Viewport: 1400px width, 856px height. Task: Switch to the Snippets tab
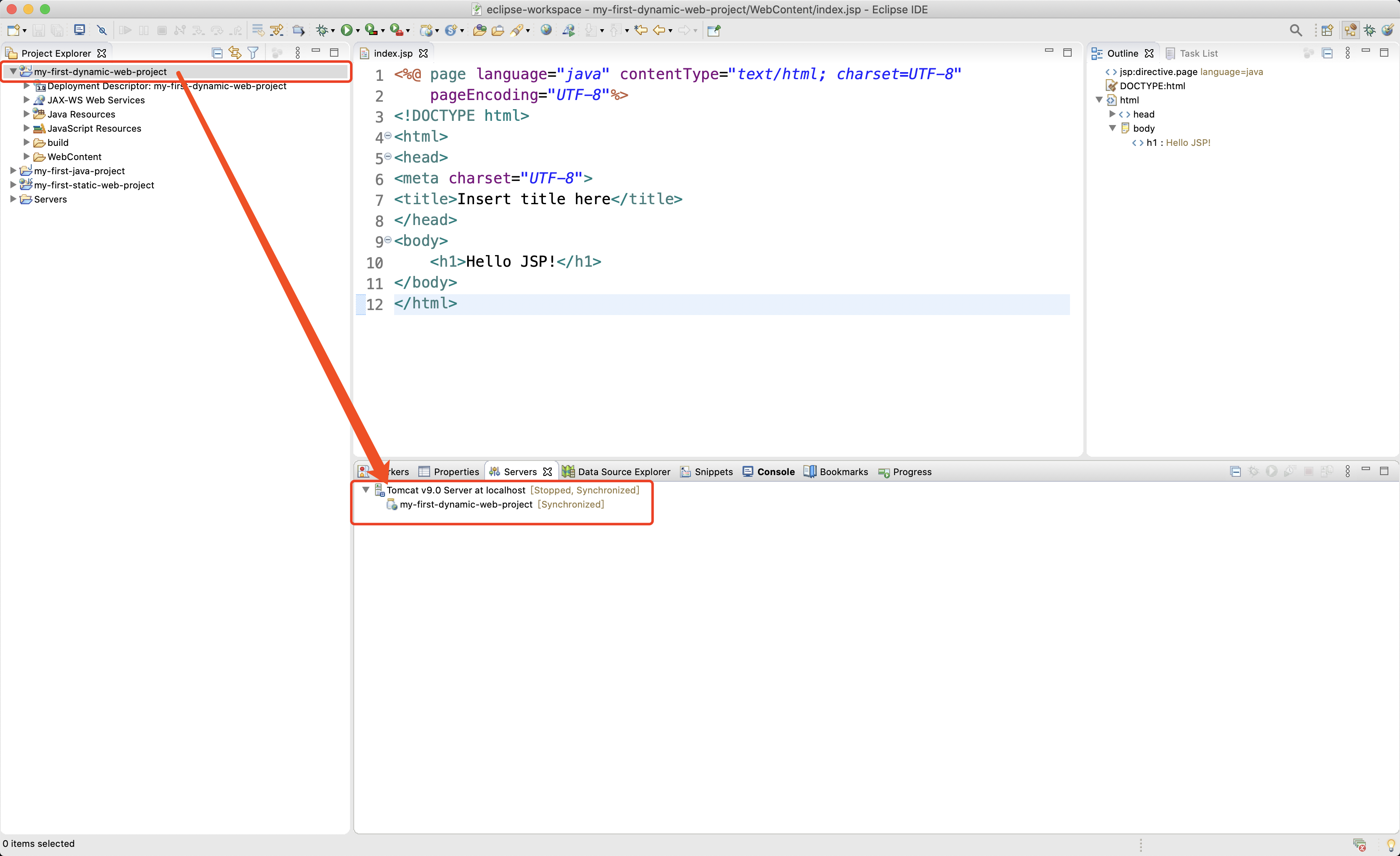707,472
